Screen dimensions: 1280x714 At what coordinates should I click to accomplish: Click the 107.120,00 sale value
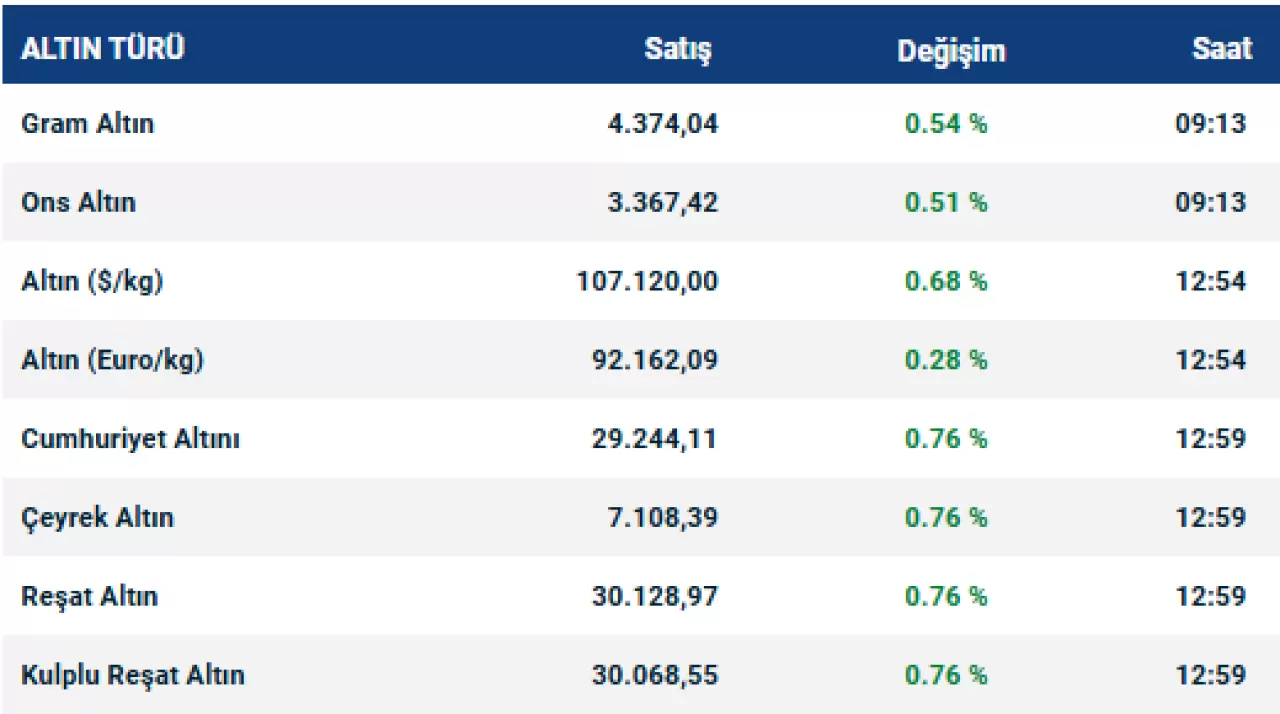click(x=647, y=281)
